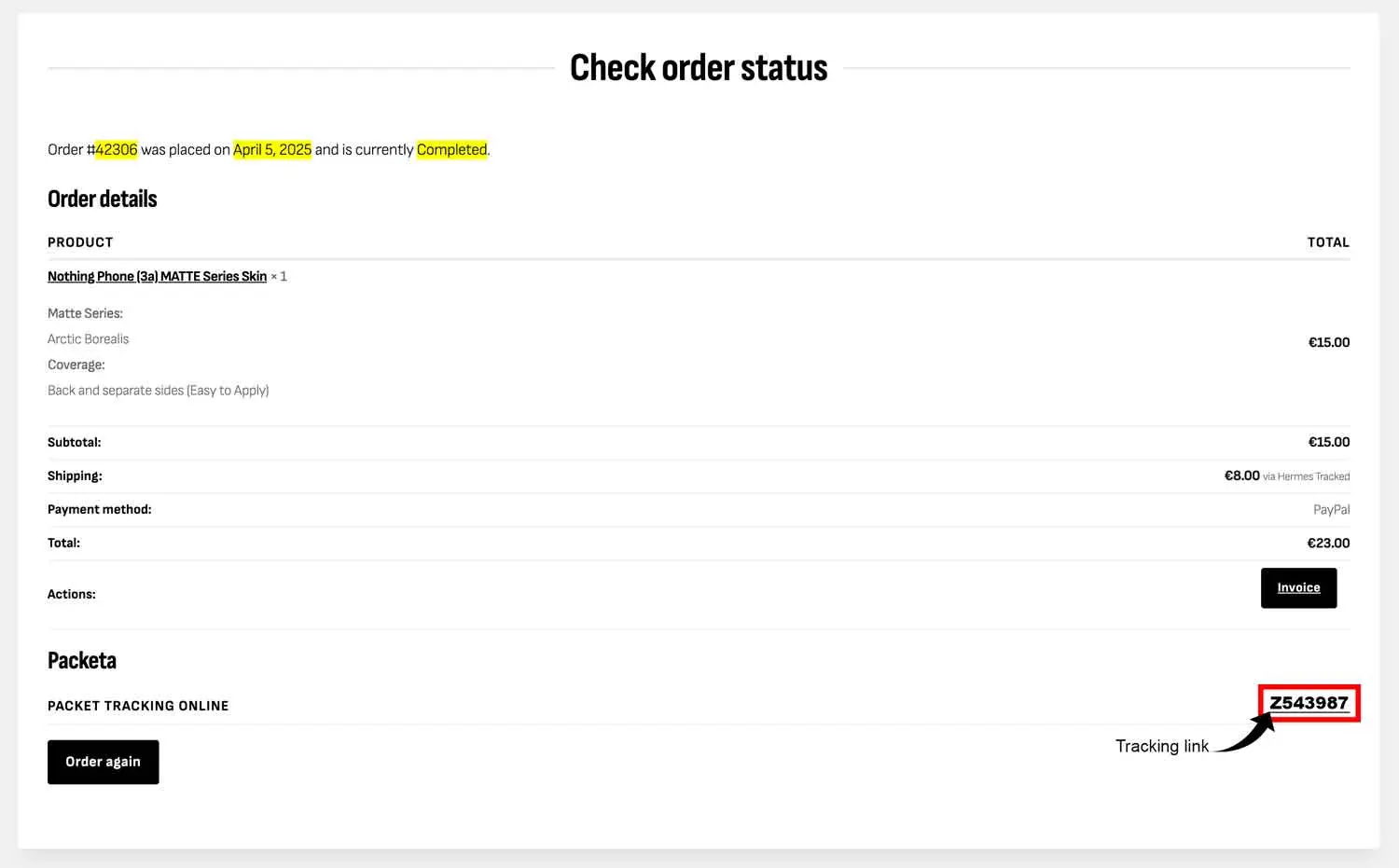Open tracking number Z543987 link
The width and height of the screenshot is (1399, 868).
click(1309, 703)
